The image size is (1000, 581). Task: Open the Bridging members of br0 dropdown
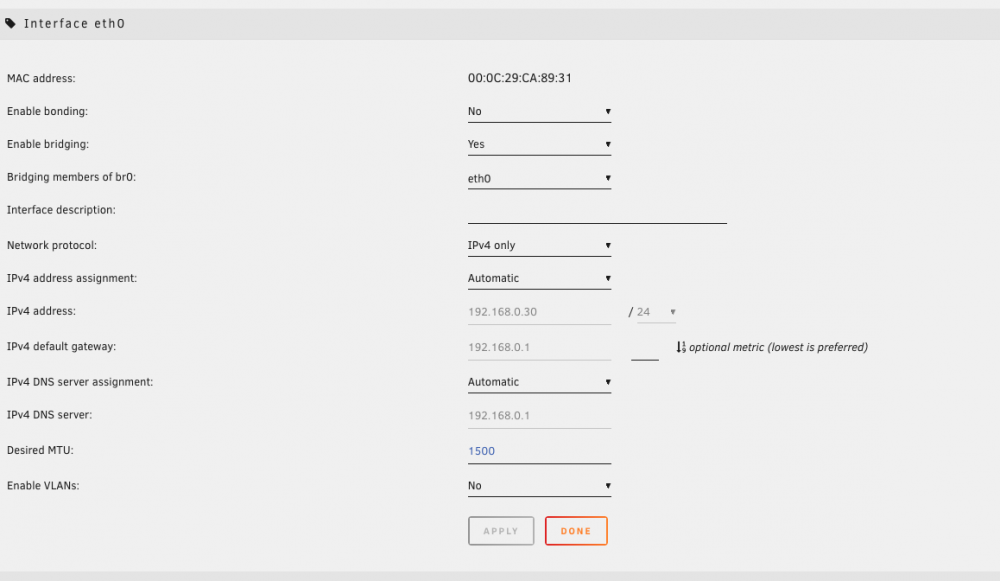pos(539,179)
